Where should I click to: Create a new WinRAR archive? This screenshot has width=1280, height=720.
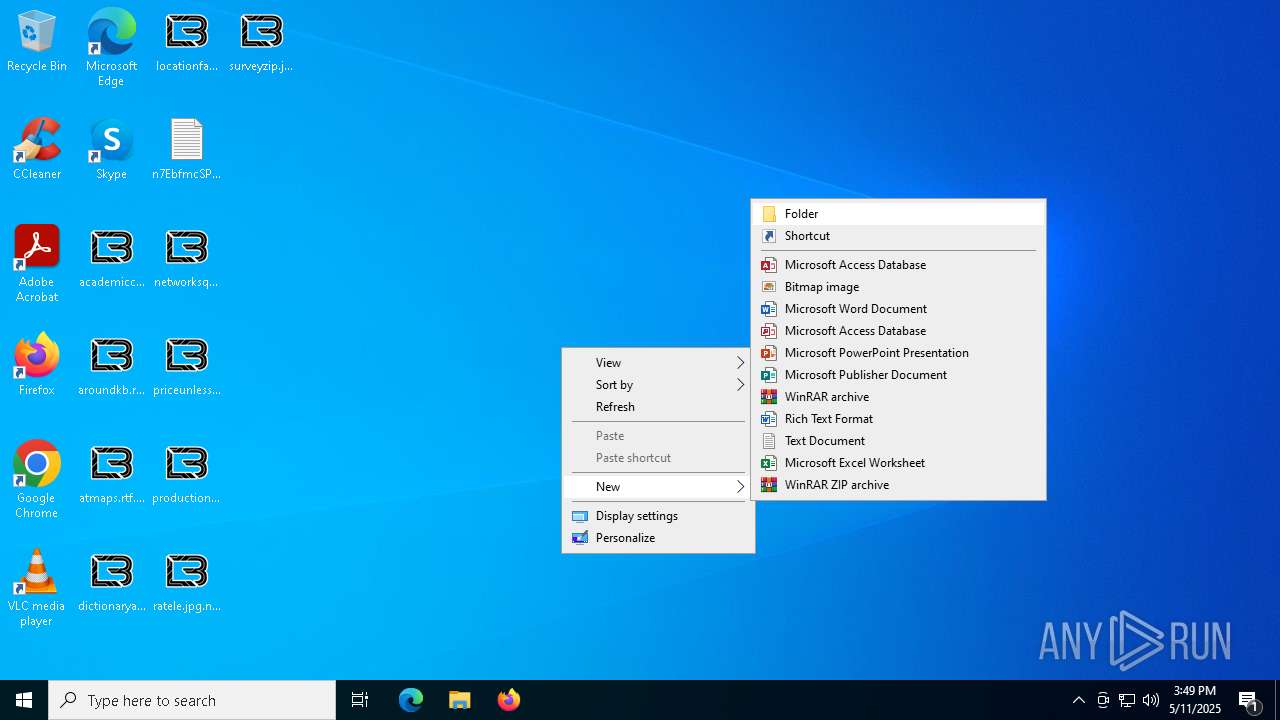click(898, 397)
